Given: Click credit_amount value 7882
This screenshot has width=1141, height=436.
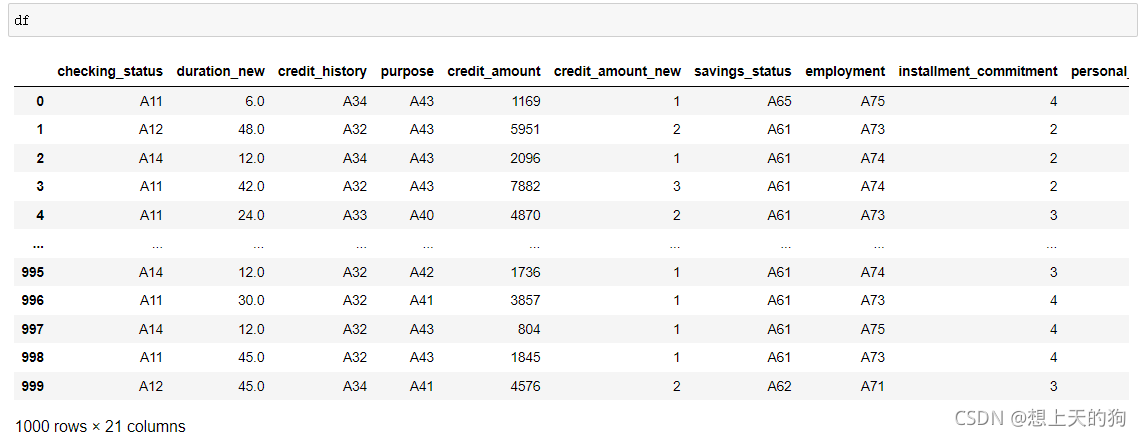Looking at the screenshot, I should tap(525, 186).
